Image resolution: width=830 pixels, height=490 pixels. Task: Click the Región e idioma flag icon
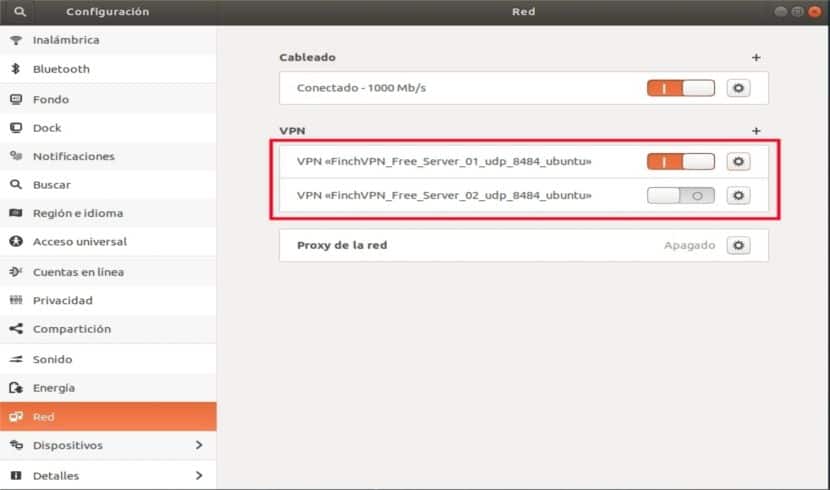tap(16, 213)
